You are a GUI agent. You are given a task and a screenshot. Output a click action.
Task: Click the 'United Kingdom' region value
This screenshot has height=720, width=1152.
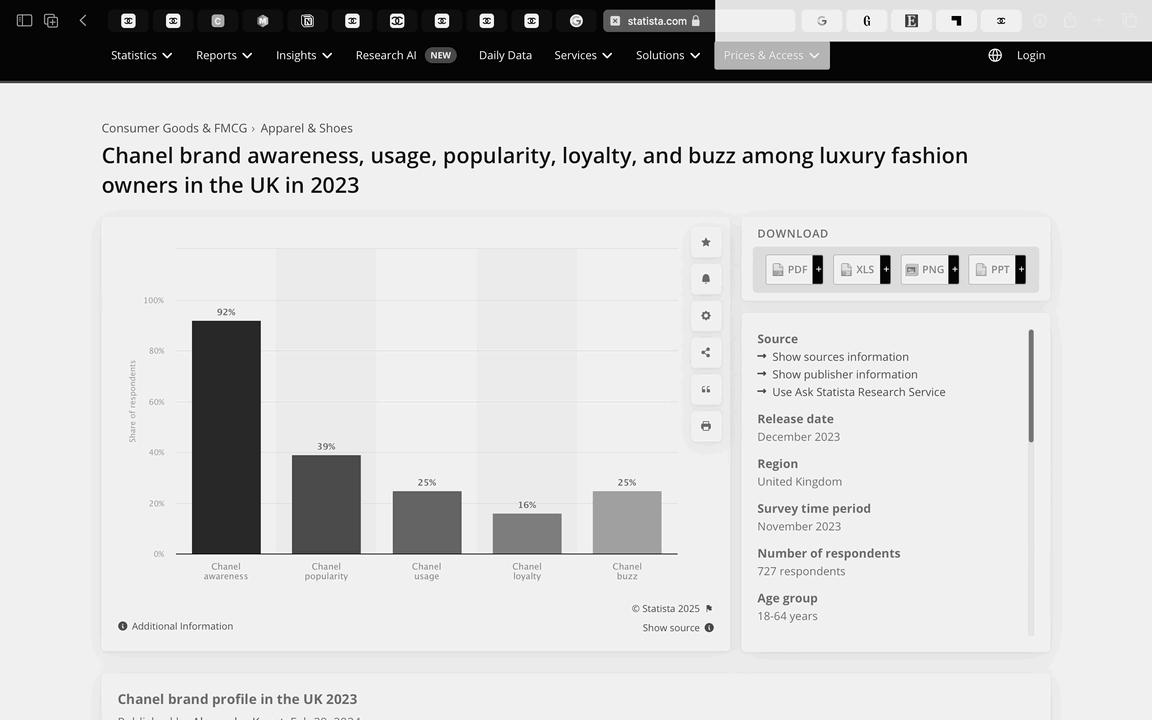click(799, 481)
